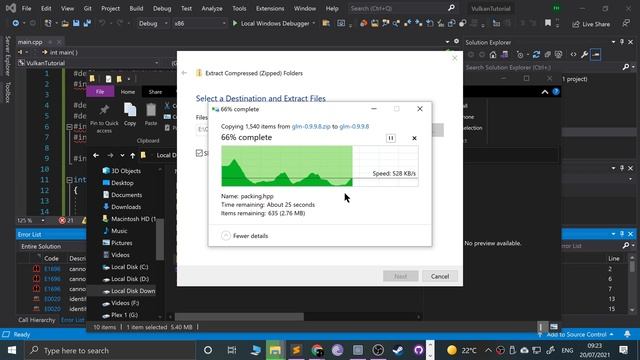Pause the file copy operation
This screenshot has height=360, width=640.
[x=391, y=138]
